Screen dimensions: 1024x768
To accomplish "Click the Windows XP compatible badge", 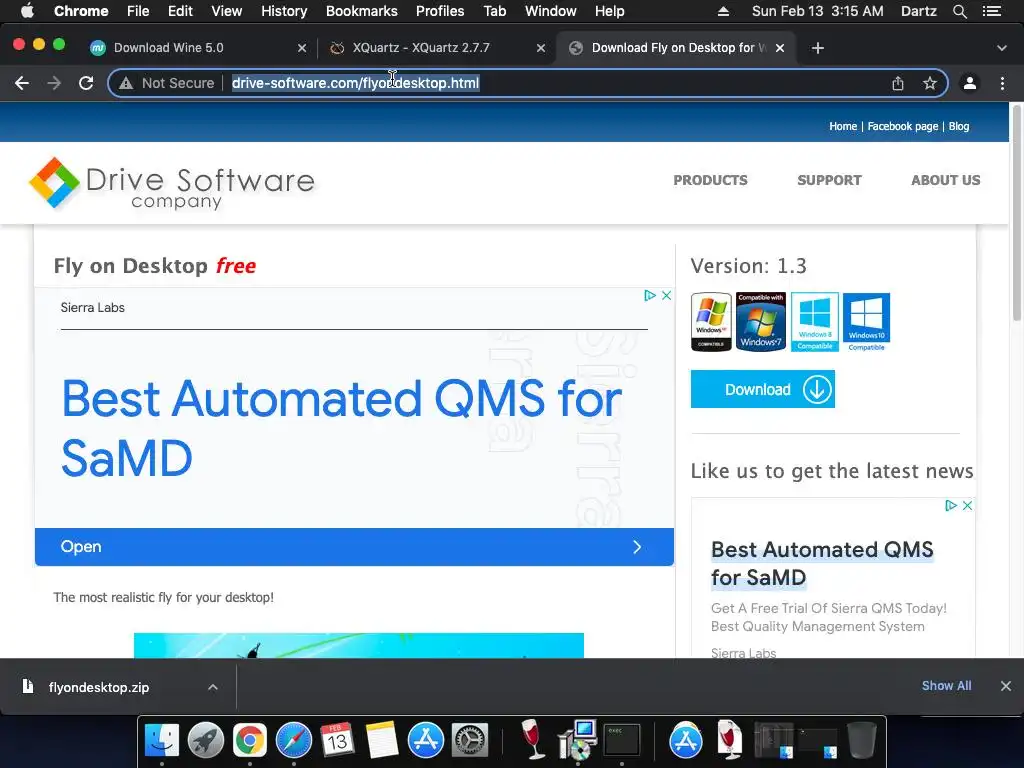I will click(x=711, y=321).
